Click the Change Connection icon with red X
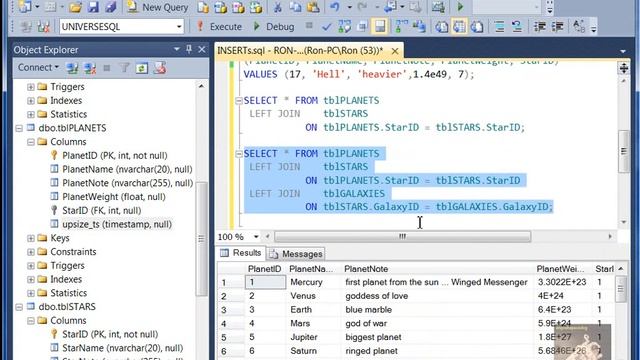 pyautogui.click(x=43, y=27)
